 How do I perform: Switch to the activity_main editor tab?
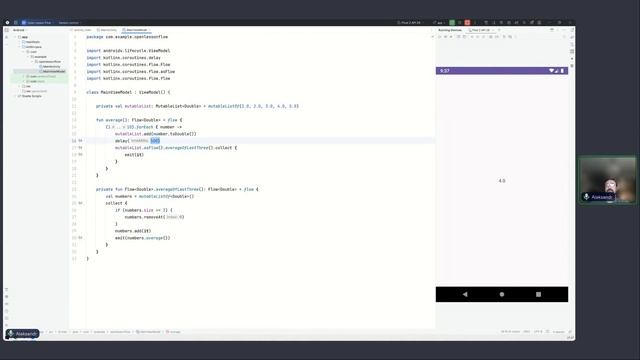81,30
